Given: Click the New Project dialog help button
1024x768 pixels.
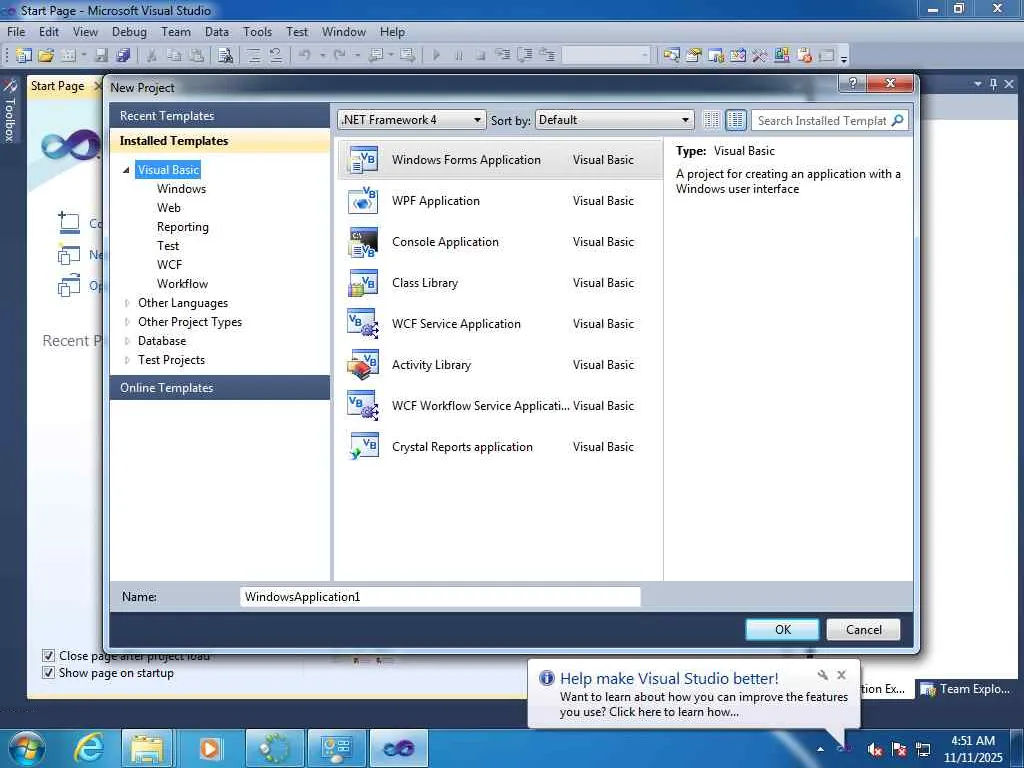Looking at the screenshot, I should (852, 83).
